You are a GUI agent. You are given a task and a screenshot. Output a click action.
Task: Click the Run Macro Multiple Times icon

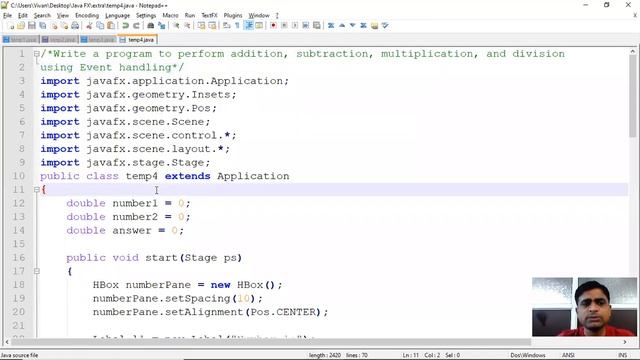click(x=305, y=26)
